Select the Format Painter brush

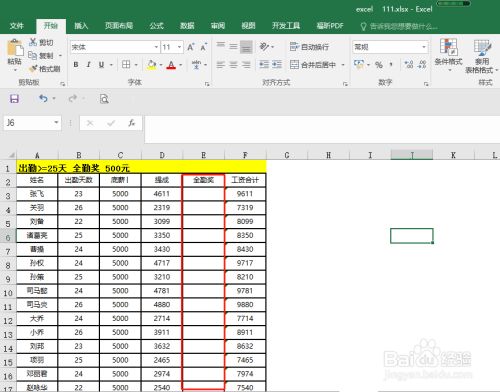[x=33, y=68]
